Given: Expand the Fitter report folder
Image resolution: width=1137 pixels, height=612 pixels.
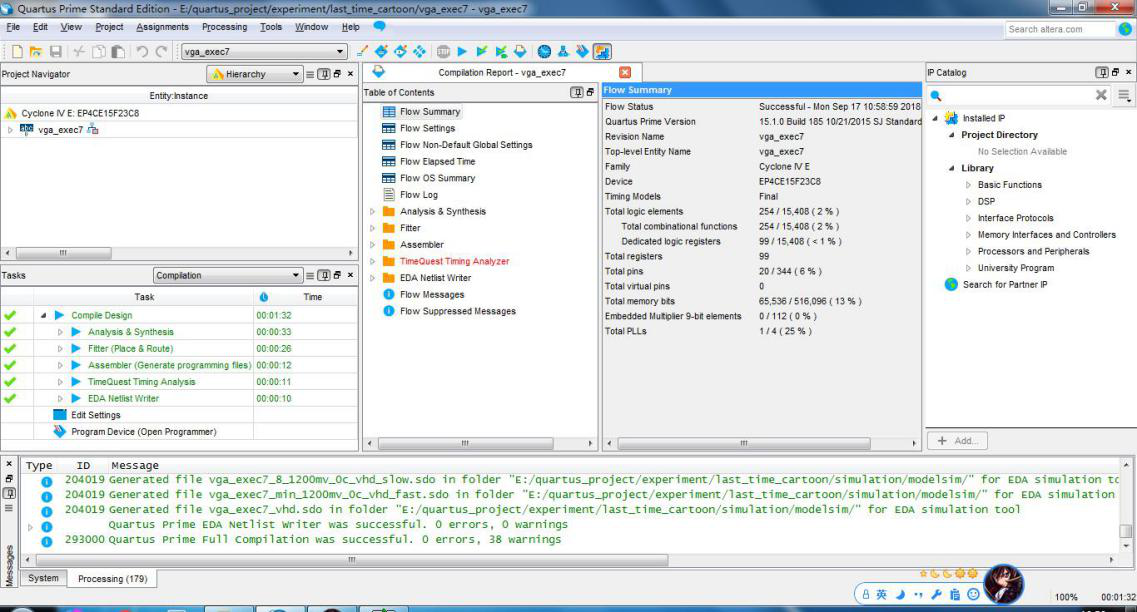Looking at the screenshot, I should click(373, 228).
